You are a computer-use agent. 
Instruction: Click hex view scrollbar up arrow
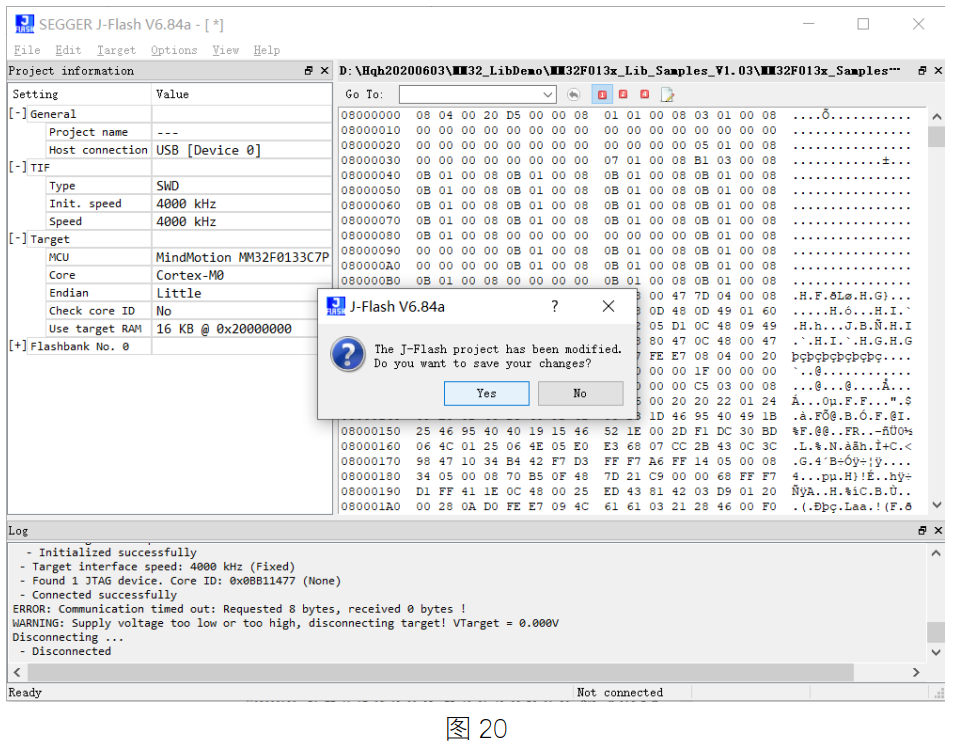936,116
